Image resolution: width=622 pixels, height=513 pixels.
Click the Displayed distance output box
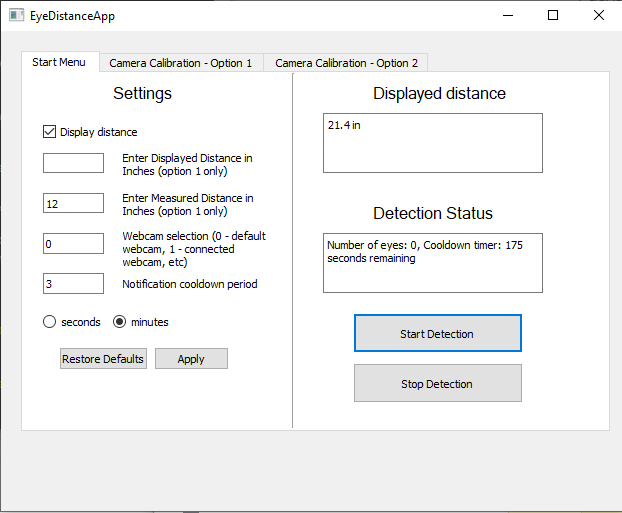433,143
